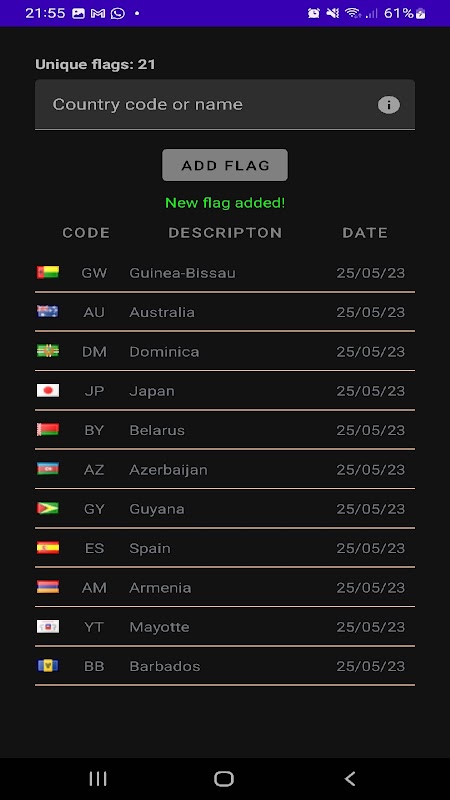Tap the Australia flag icon
Screen dimensions: 450x800
tap(48, 312)
